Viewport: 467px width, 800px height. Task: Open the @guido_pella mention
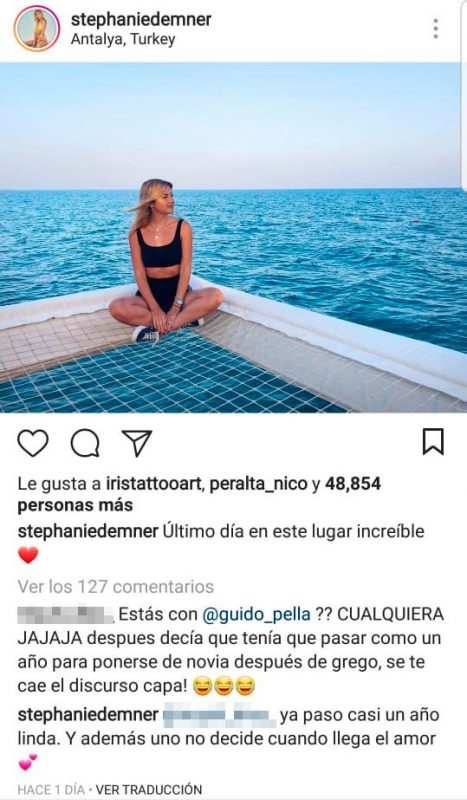pos(256,614)
